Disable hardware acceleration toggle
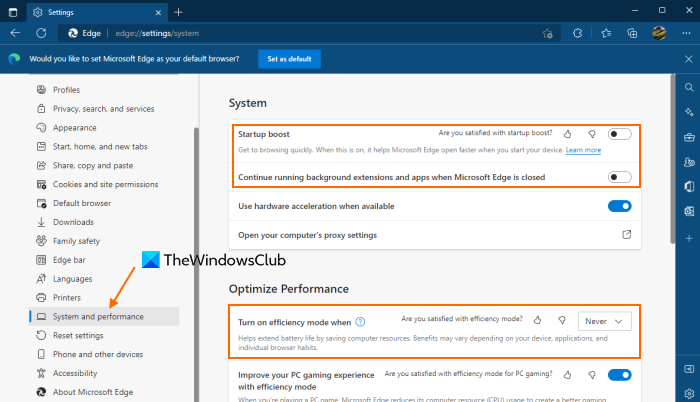 (620, 206)
